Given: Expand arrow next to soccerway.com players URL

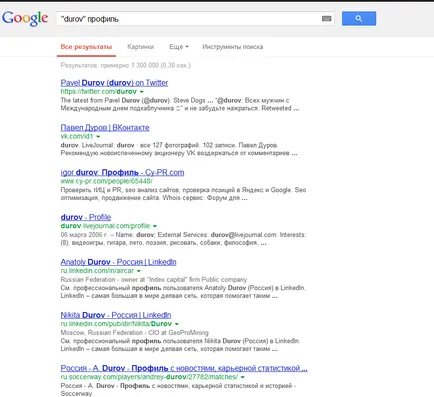Looking at the screenshot, I should [x=243, y=377].
